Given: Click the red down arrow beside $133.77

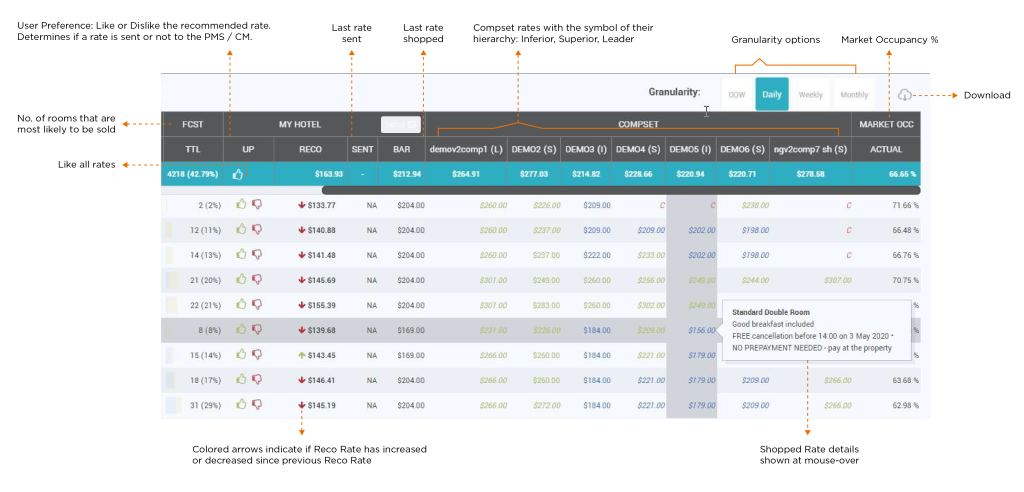Looking at the screenshot, I should point(302,205).
